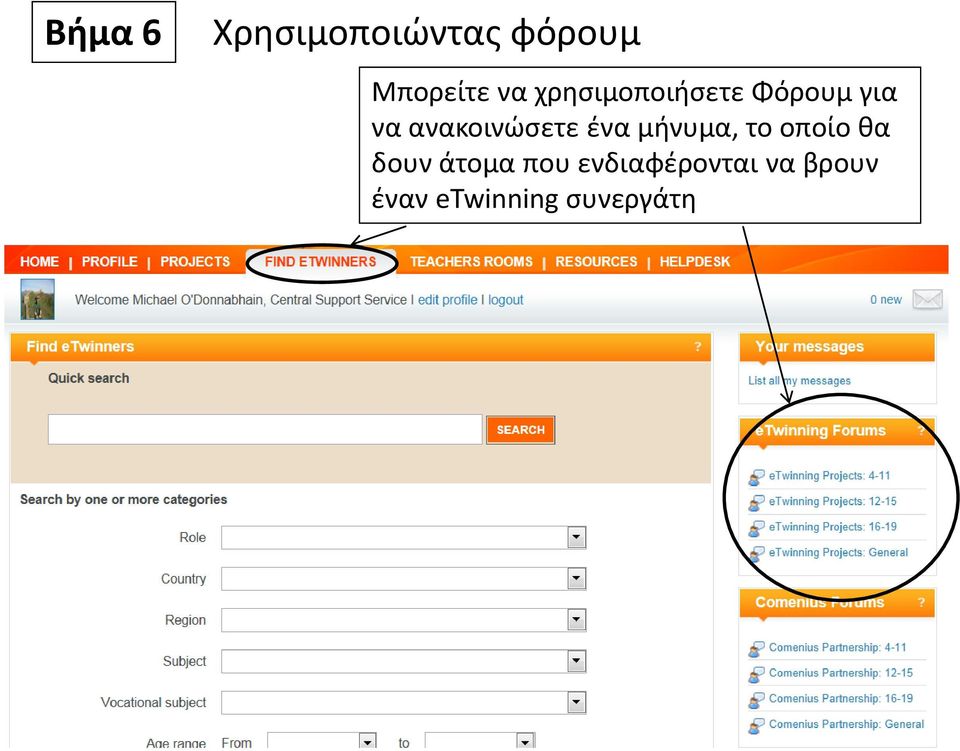Open Comenius Partnership: 12-15 forum link

[841, 673]
